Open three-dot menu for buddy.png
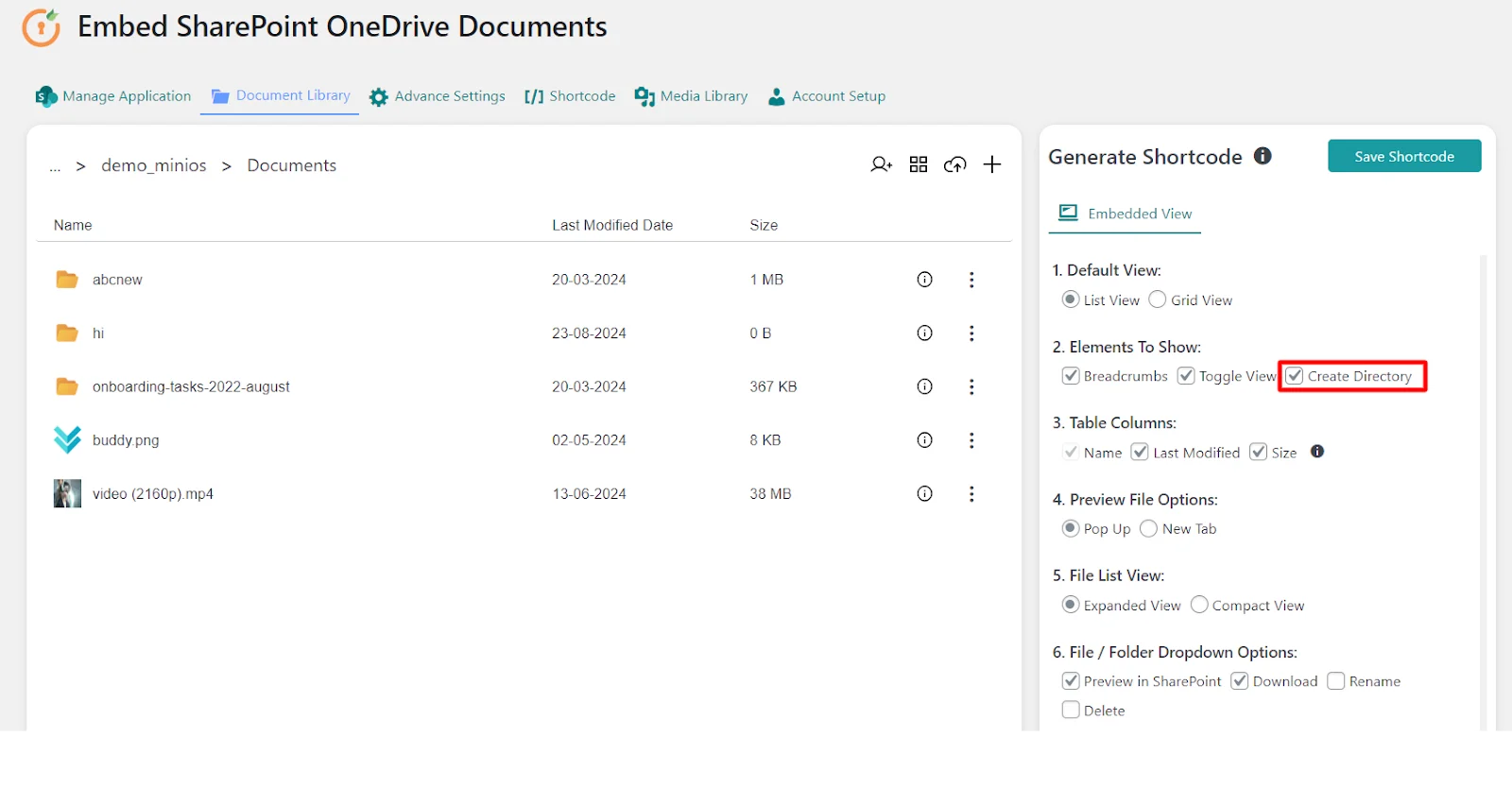This screenshot has height=788, width=1512. pos(971,440)
